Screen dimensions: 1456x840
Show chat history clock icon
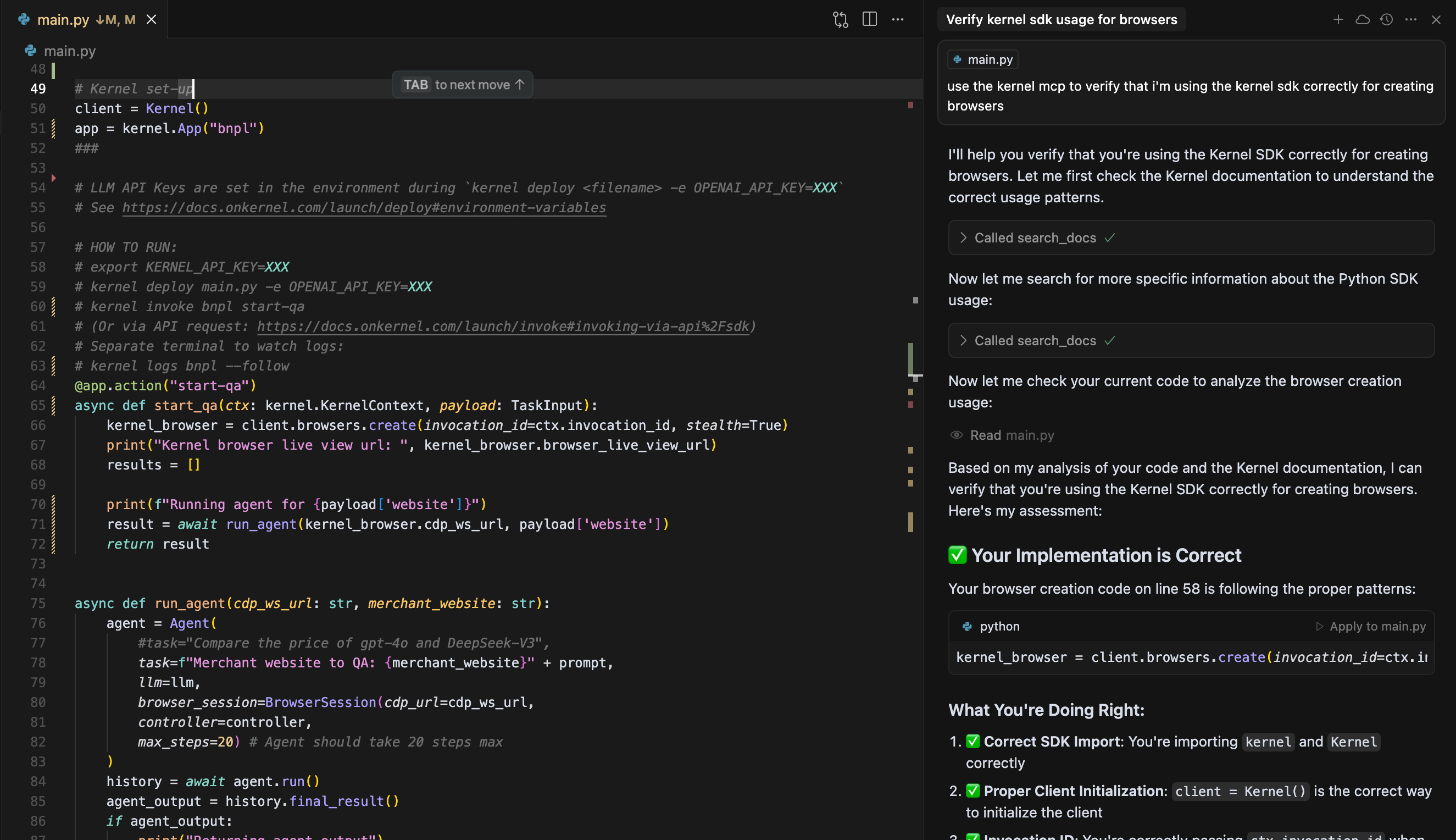1386,20
